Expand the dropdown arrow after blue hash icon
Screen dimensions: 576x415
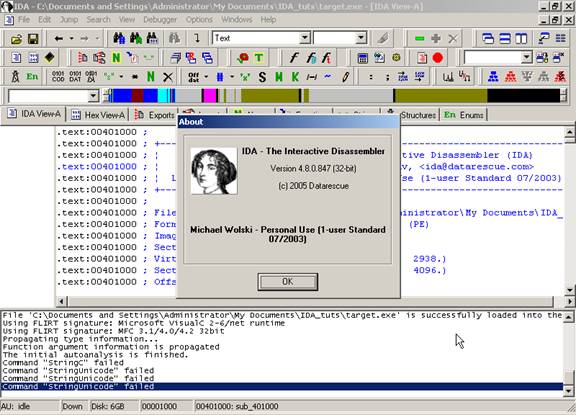point(232,77)
